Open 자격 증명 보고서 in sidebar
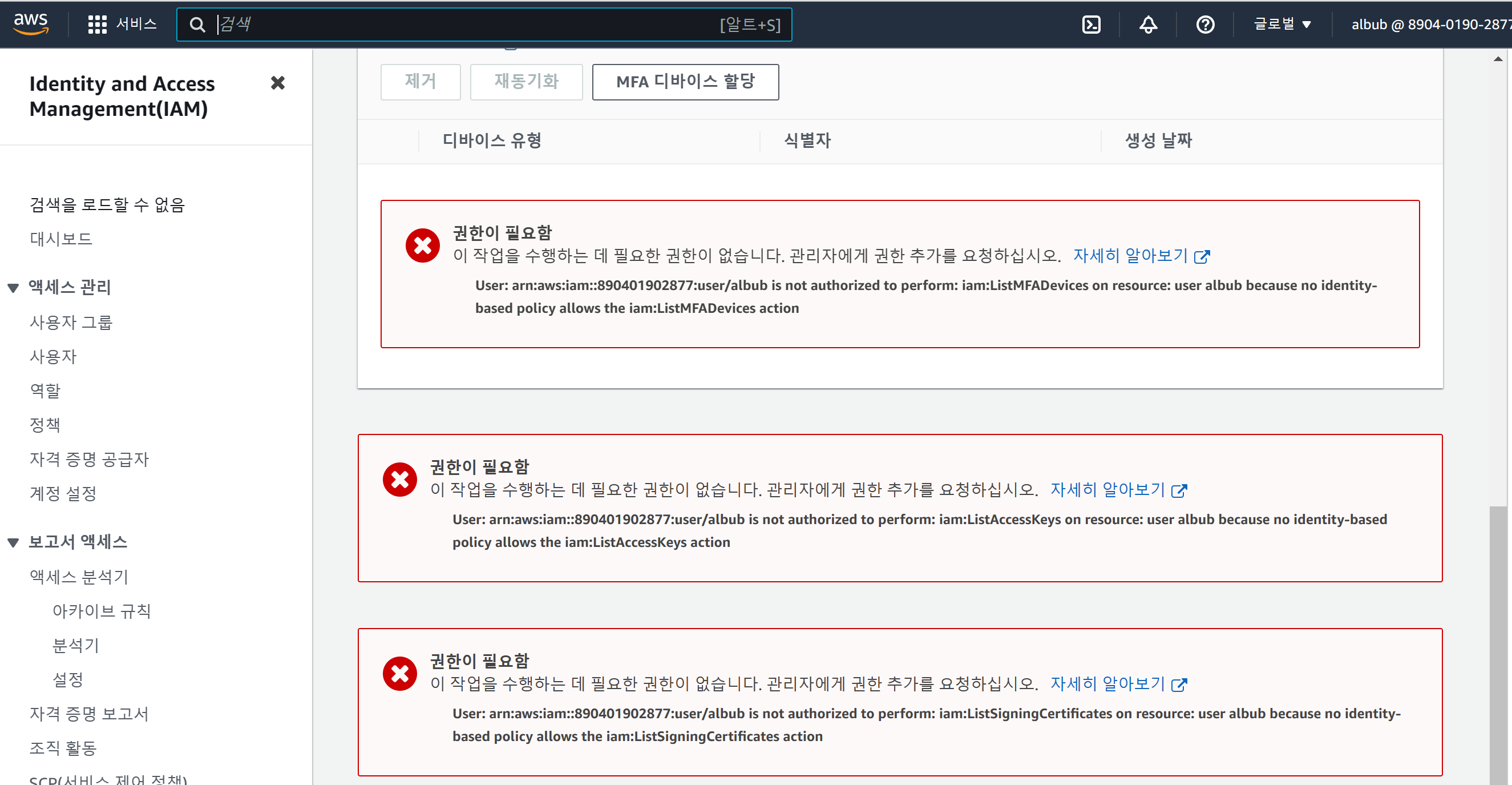Screen dimensions: 1512x785 tap(89, 714)
